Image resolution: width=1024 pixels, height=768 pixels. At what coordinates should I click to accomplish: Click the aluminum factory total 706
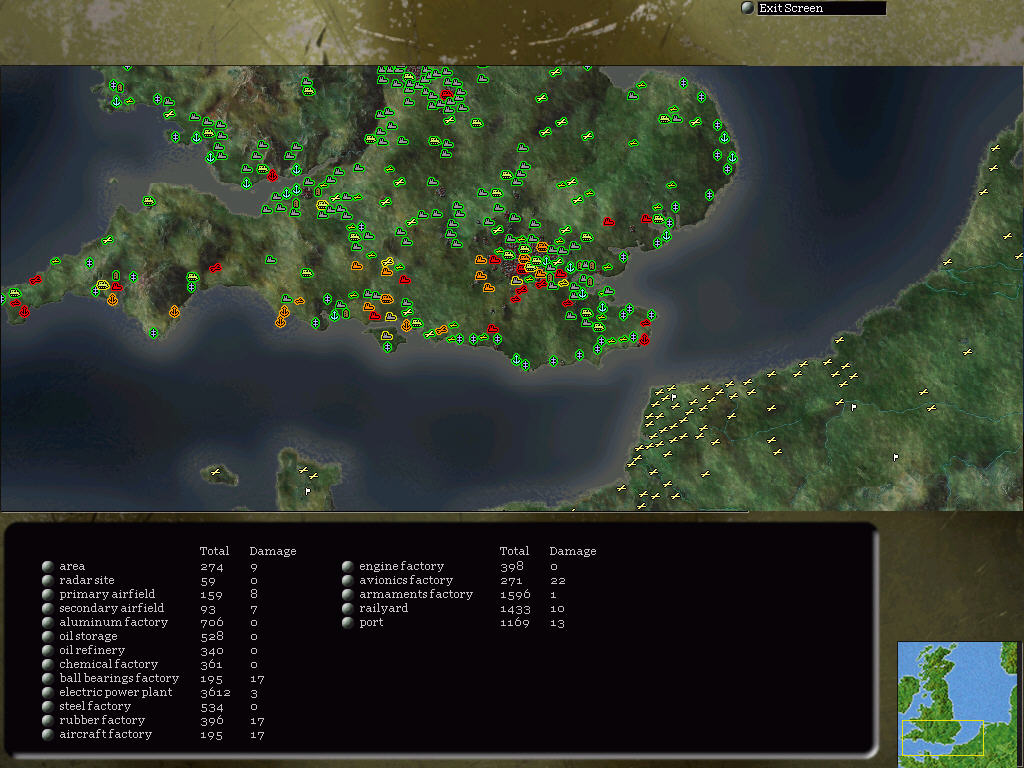coord(212,622)
